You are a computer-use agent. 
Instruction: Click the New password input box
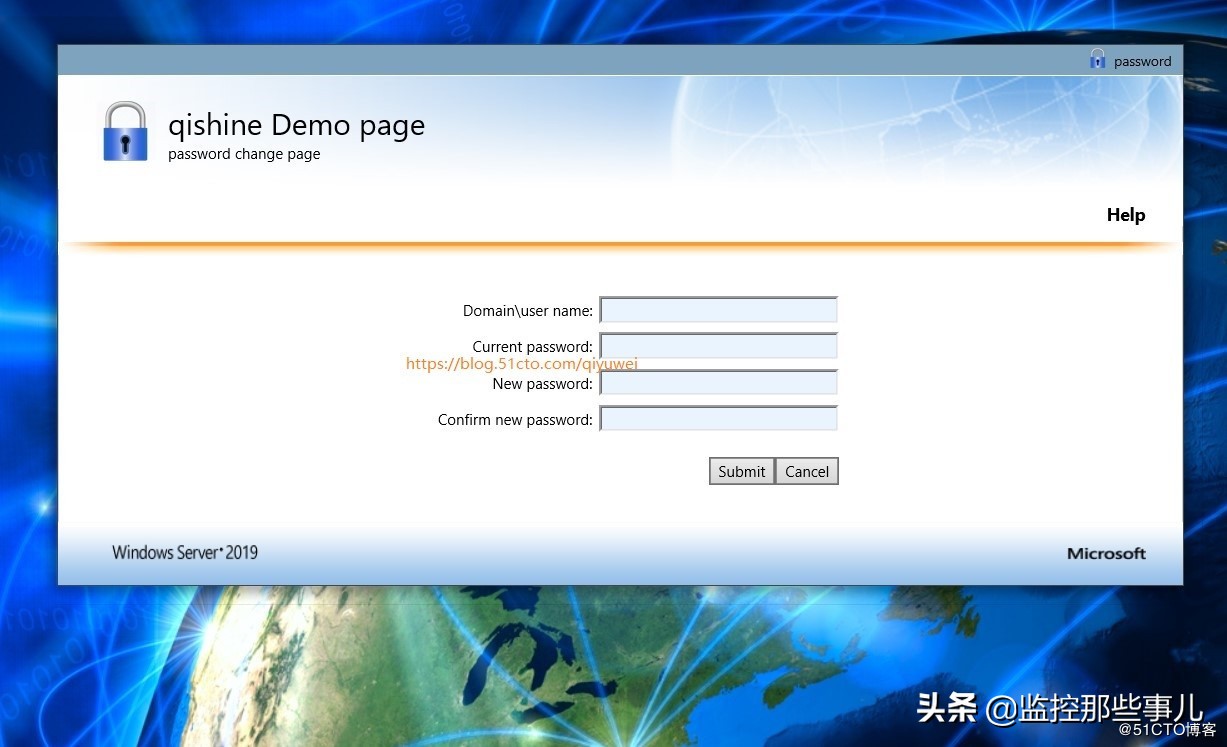coord(717,382)
